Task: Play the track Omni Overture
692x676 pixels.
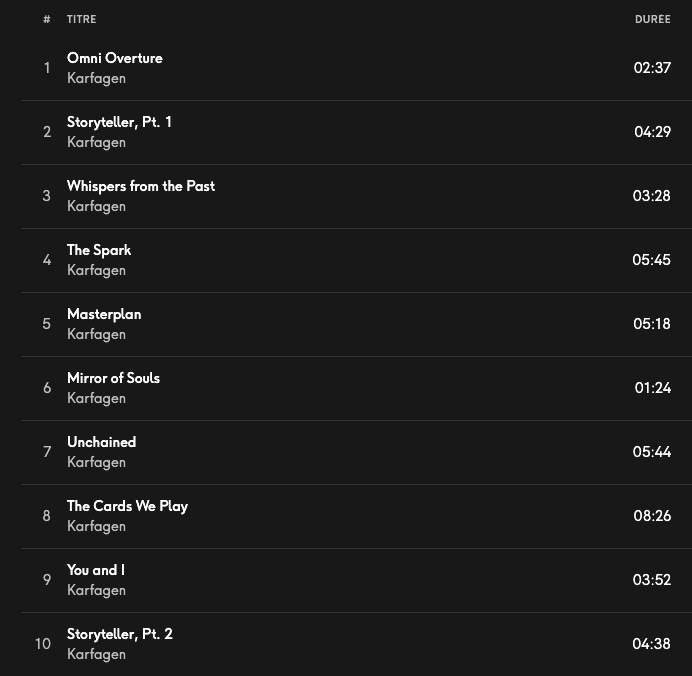Action: 114,58
